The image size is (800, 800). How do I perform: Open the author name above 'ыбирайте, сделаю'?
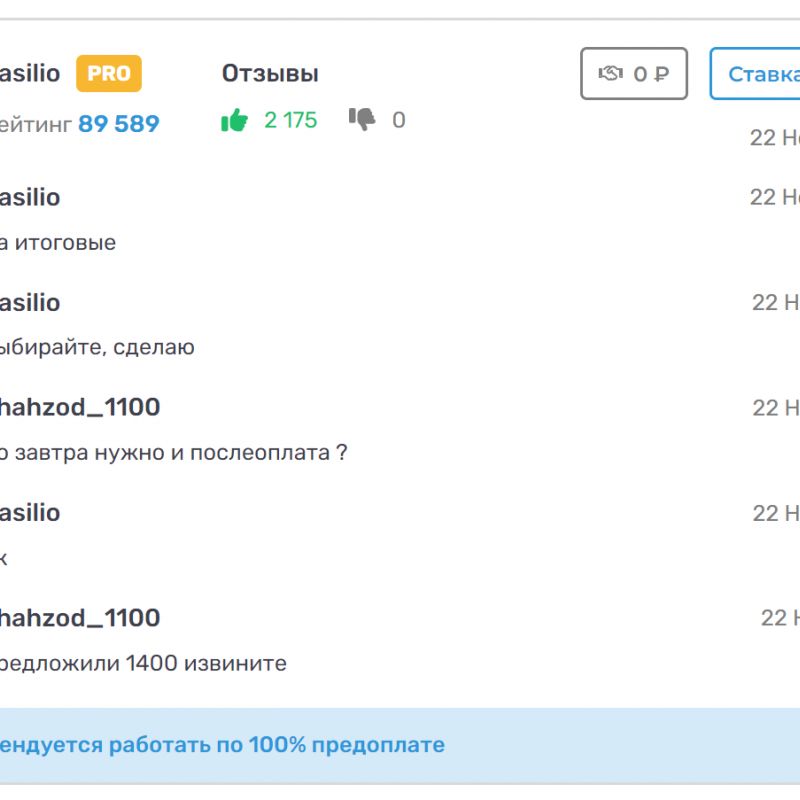coord(30,302)
